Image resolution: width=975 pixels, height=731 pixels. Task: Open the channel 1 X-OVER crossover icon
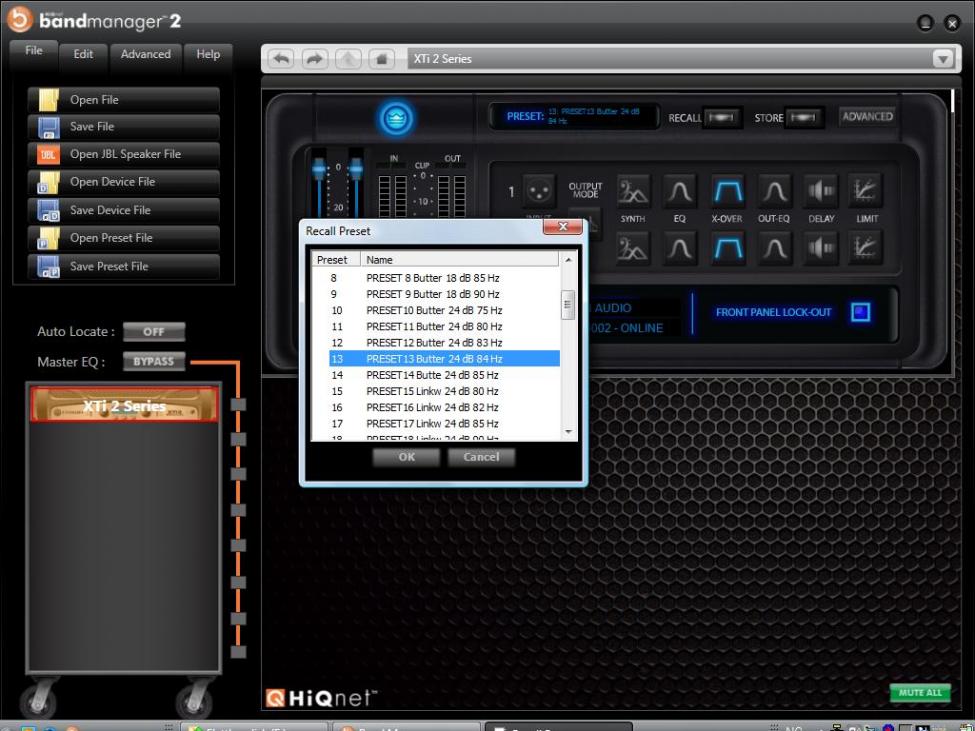[x=727, y=190]
